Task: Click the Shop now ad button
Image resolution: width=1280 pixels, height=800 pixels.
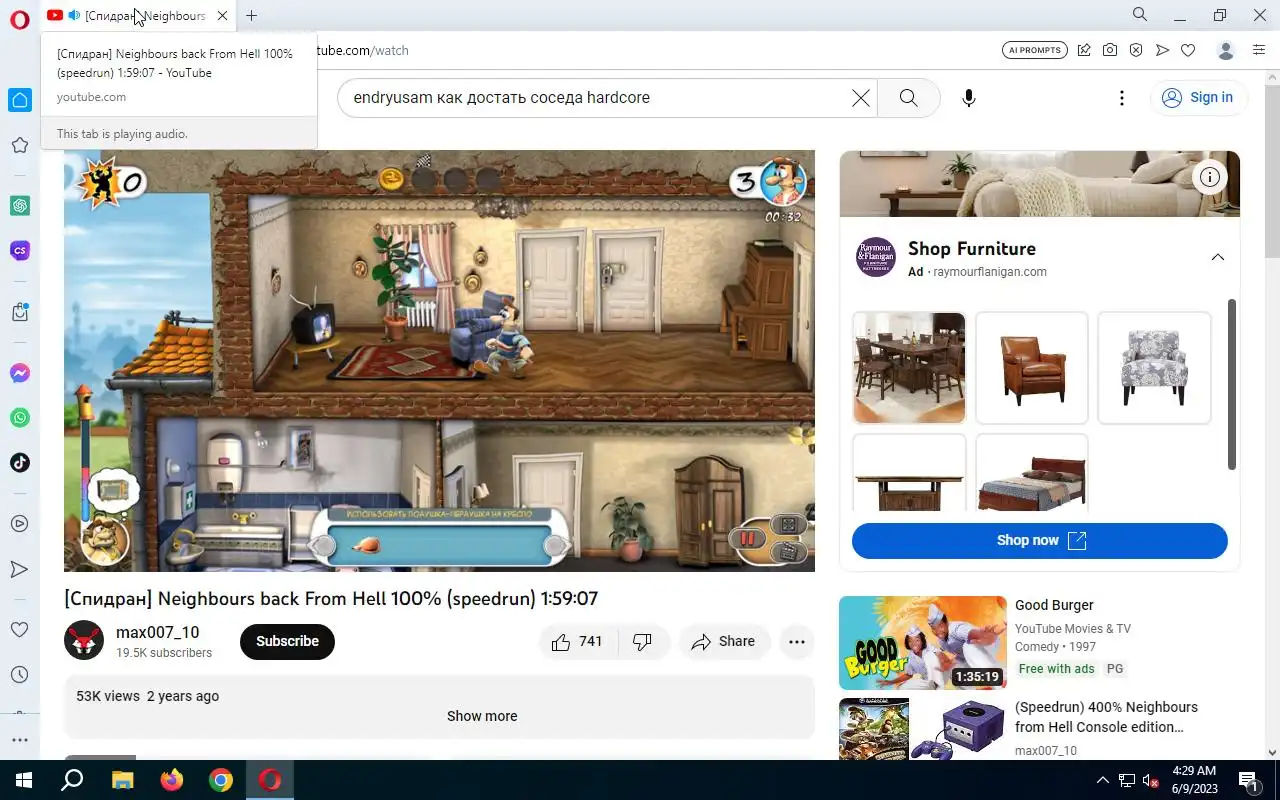Action: tap(1040, 540)
